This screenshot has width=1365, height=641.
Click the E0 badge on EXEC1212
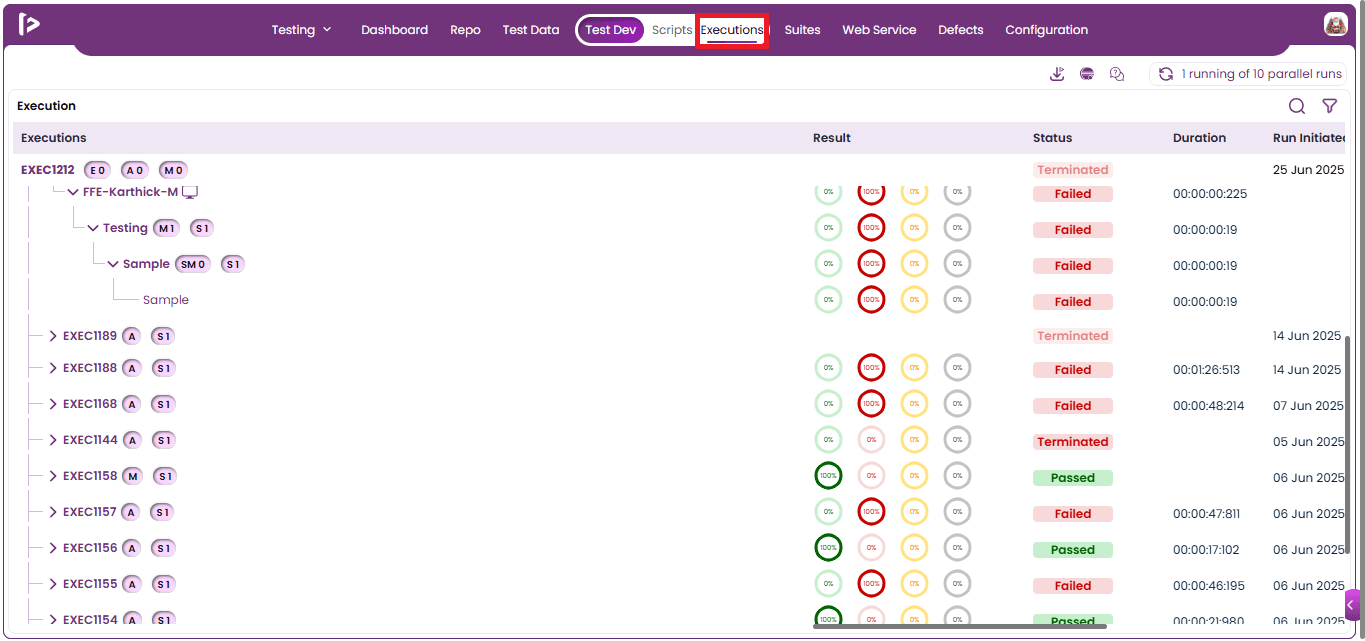tap(96, 170)
